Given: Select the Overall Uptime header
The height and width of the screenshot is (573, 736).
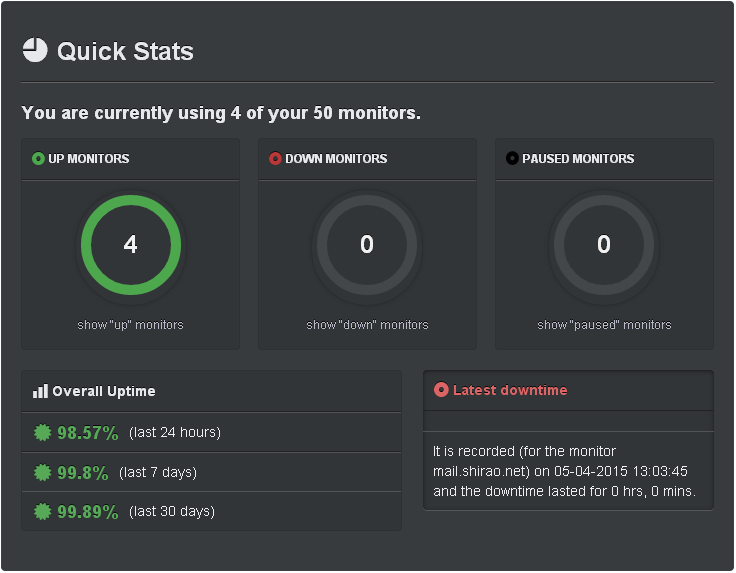Looking at the screenshot, I should coord(212,391).
